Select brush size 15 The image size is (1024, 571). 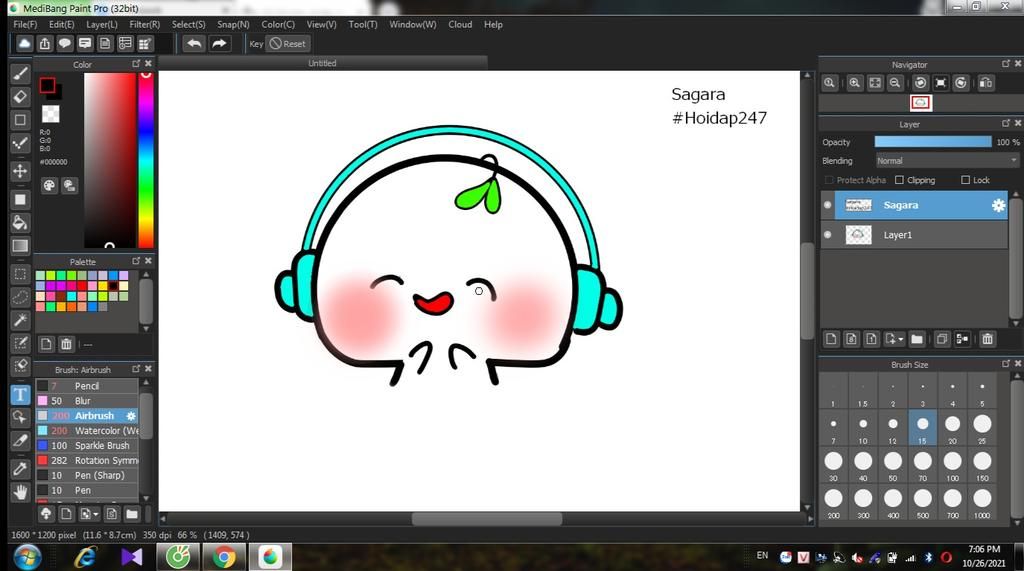(922, 428)
